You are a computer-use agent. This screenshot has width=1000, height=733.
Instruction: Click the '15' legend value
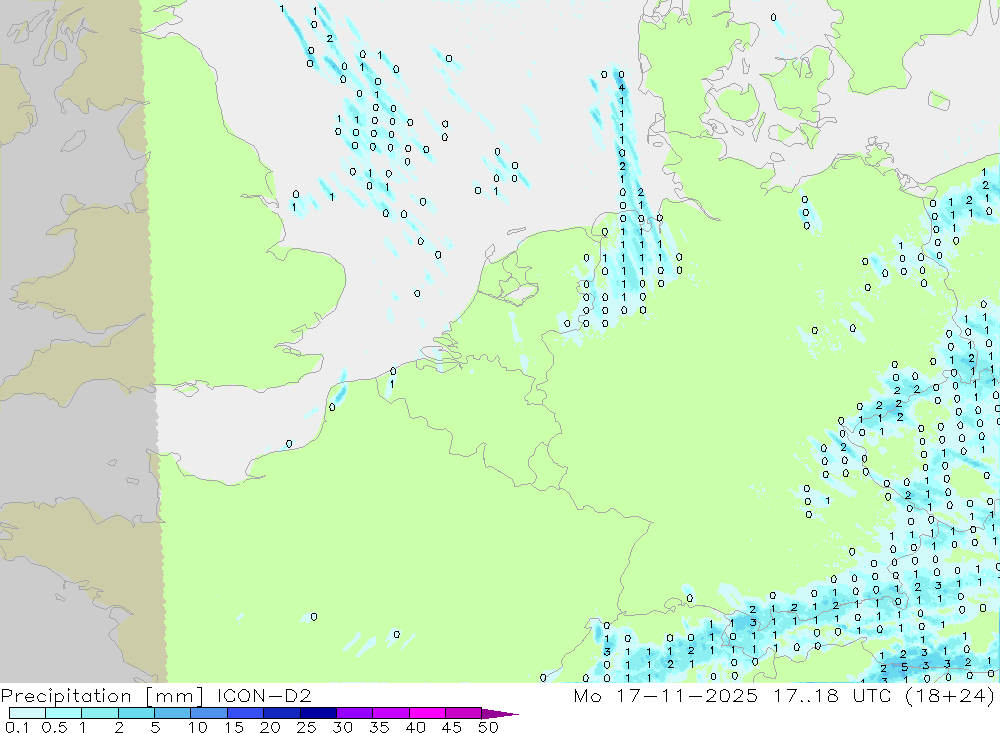pyautogui.click(x=233, y=727)
